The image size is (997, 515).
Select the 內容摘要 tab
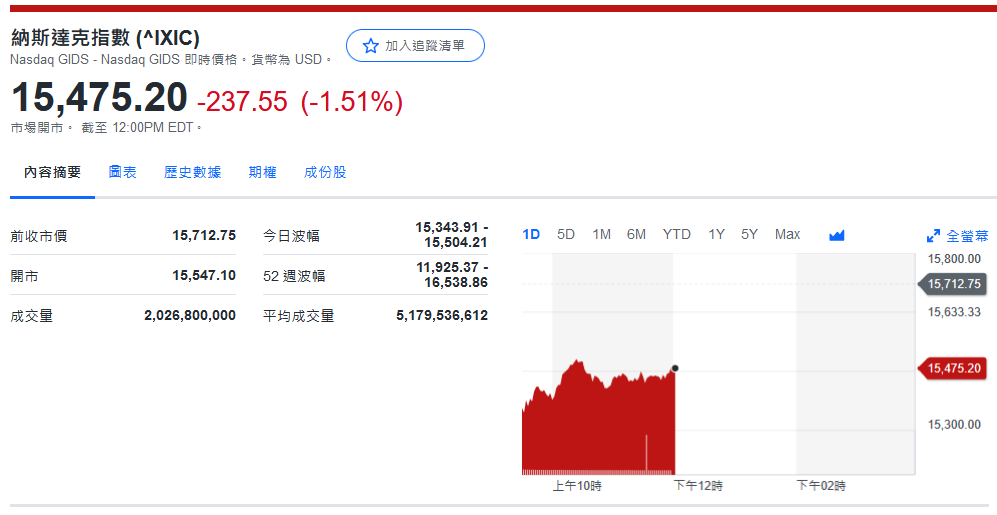tap(52, 172)
